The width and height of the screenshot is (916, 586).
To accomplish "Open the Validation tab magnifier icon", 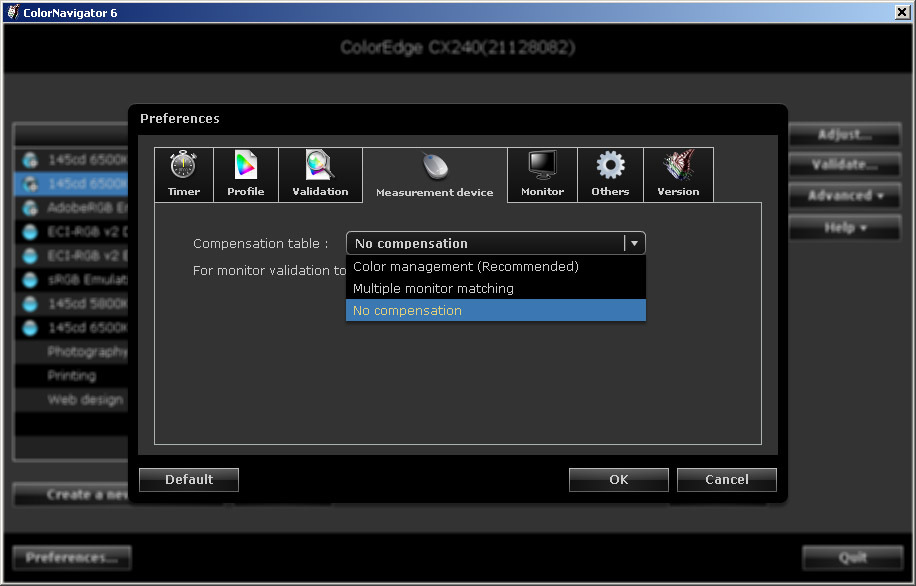I will (x=320, y=175).
